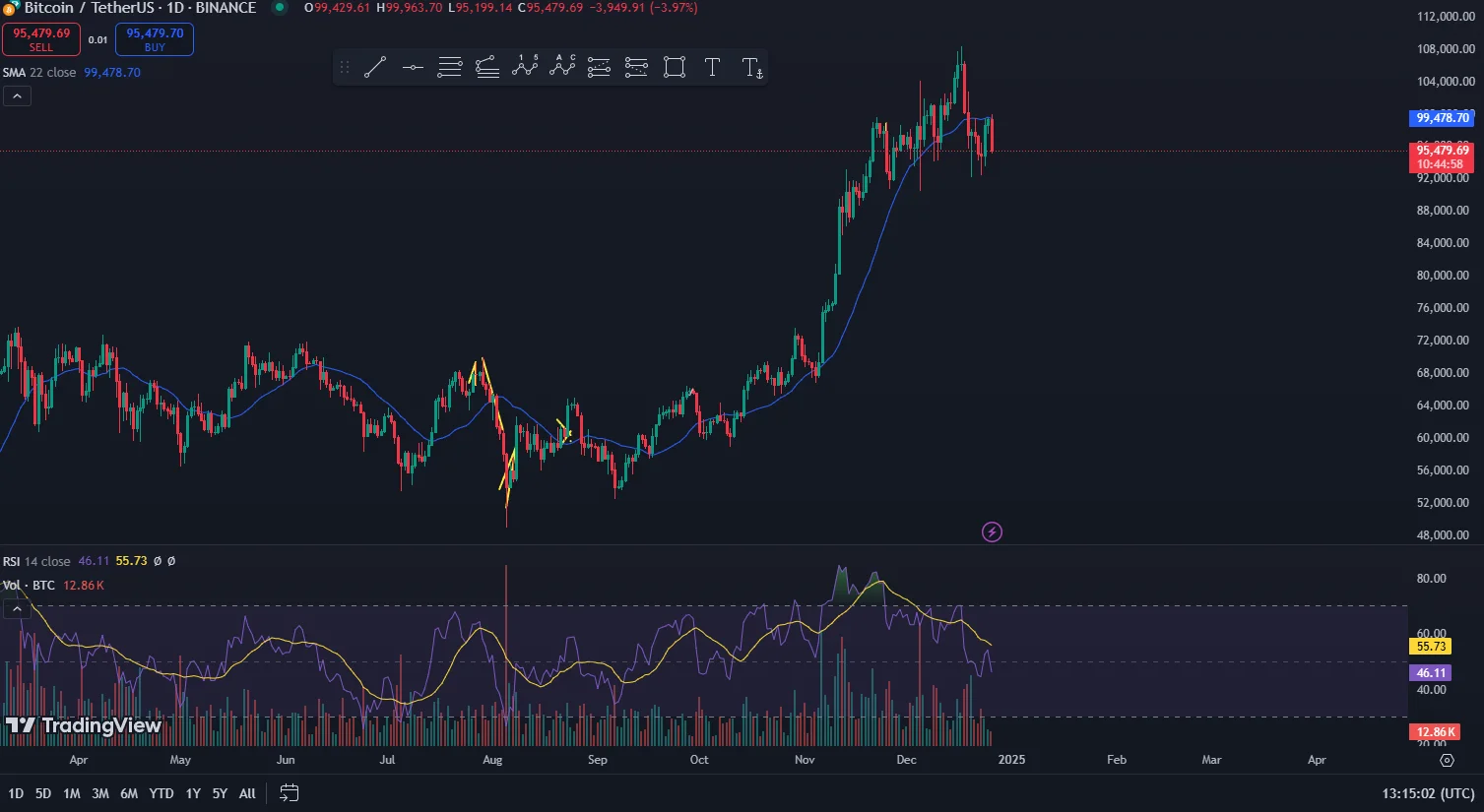Select the Elliott Impulse Wave 1-5 tool
Viewport: 1484px width, 812px height.
[525, 67]
